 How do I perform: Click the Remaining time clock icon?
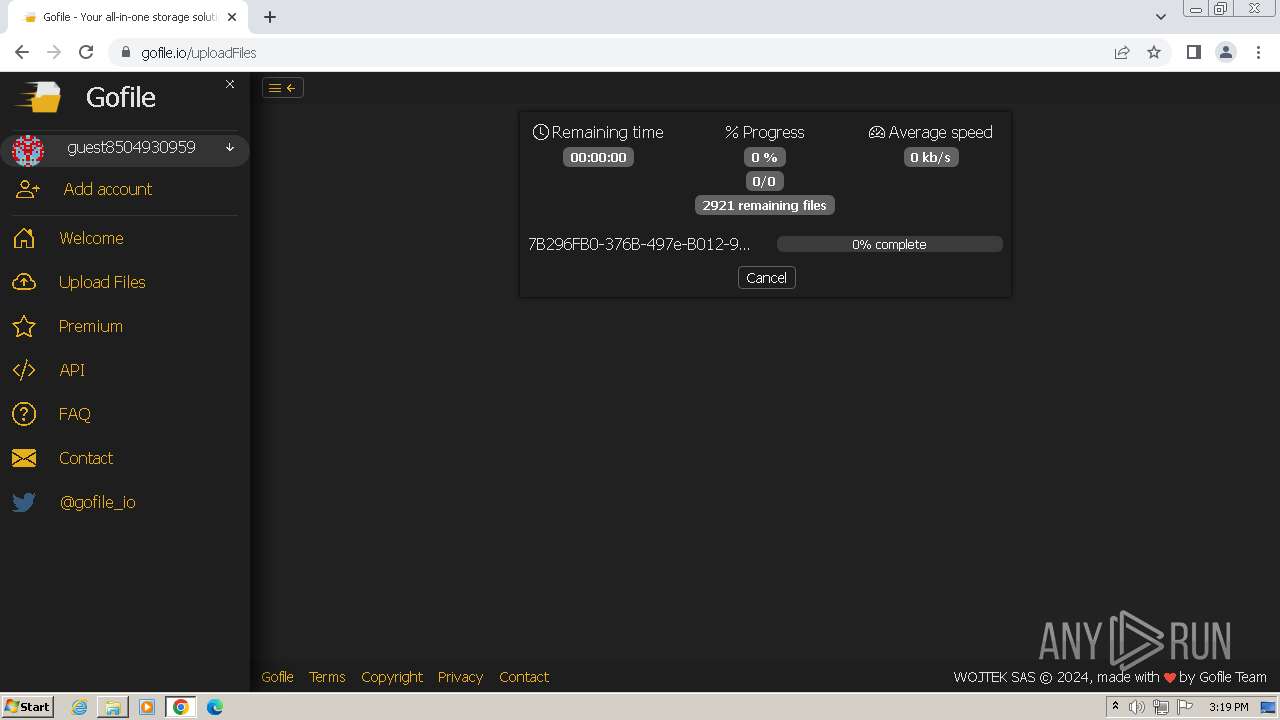coord(541,132)
